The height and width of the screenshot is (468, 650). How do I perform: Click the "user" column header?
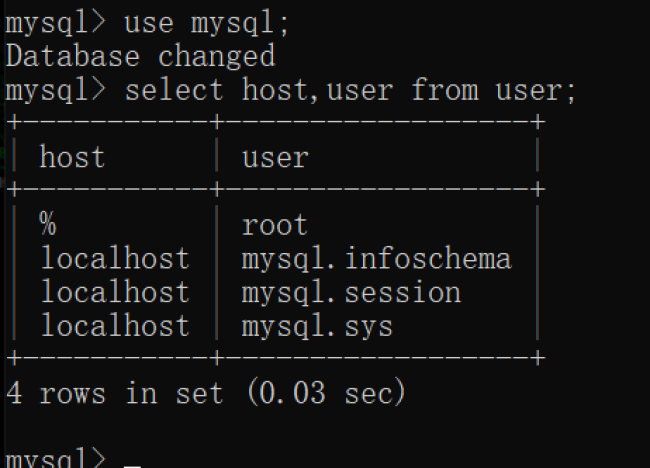click(x=275, y=157)
